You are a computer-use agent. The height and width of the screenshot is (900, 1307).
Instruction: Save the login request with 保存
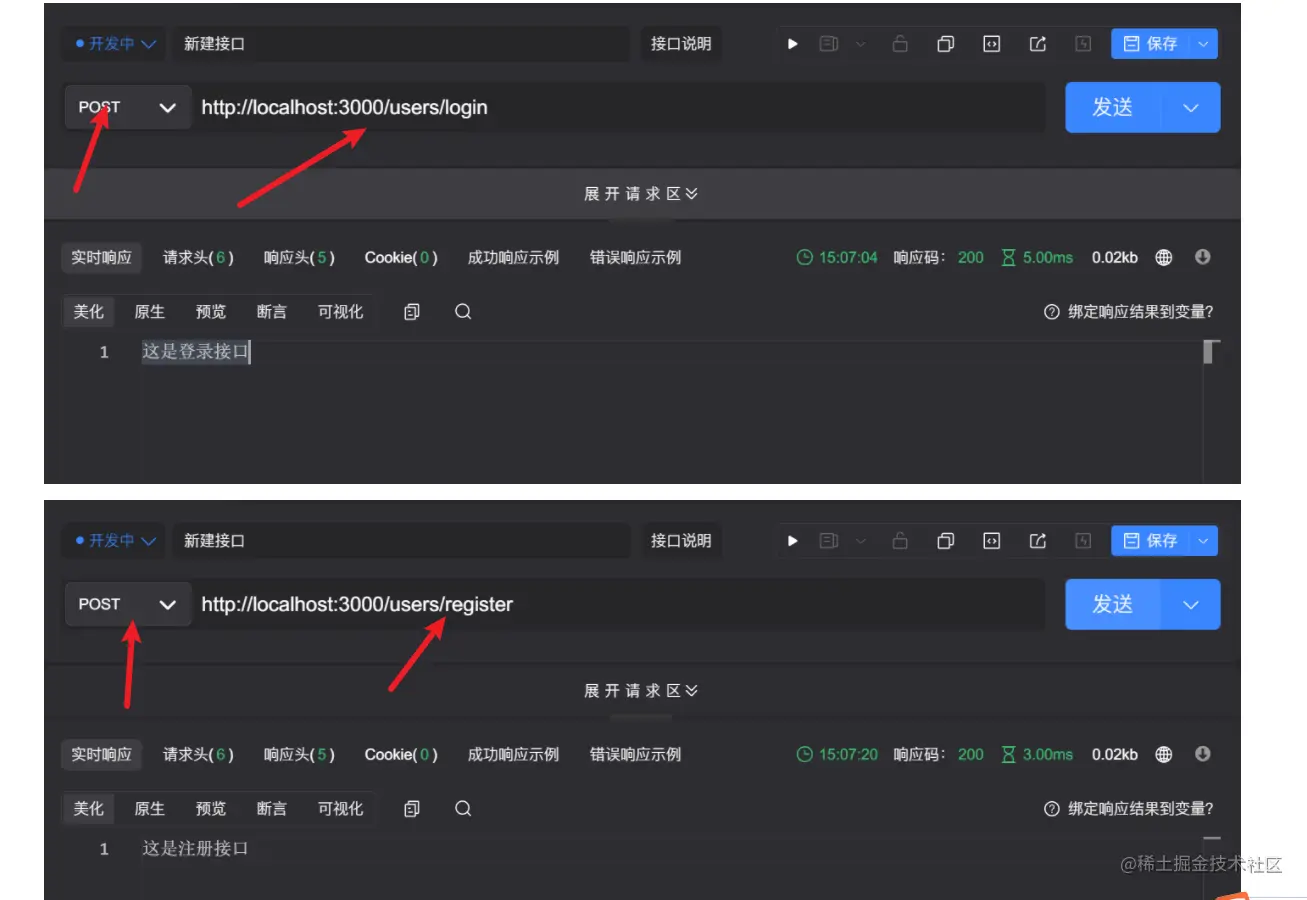tap(1151, 44)
